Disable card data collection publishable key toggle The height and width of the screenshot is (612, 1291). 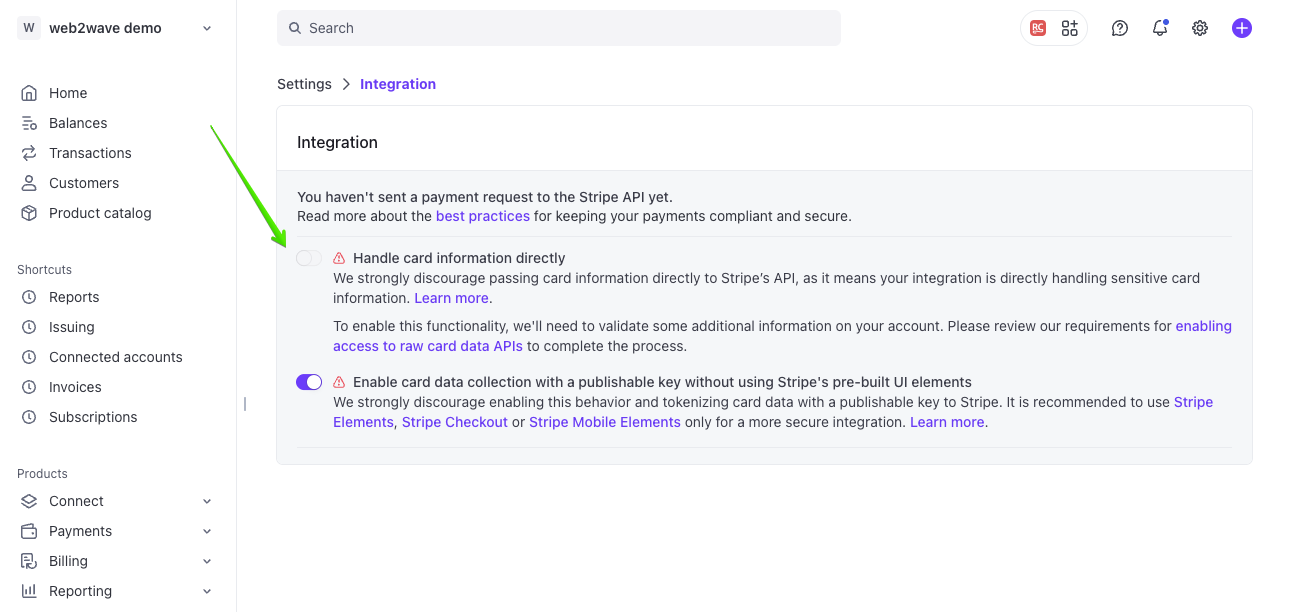[x=309, y=382]
